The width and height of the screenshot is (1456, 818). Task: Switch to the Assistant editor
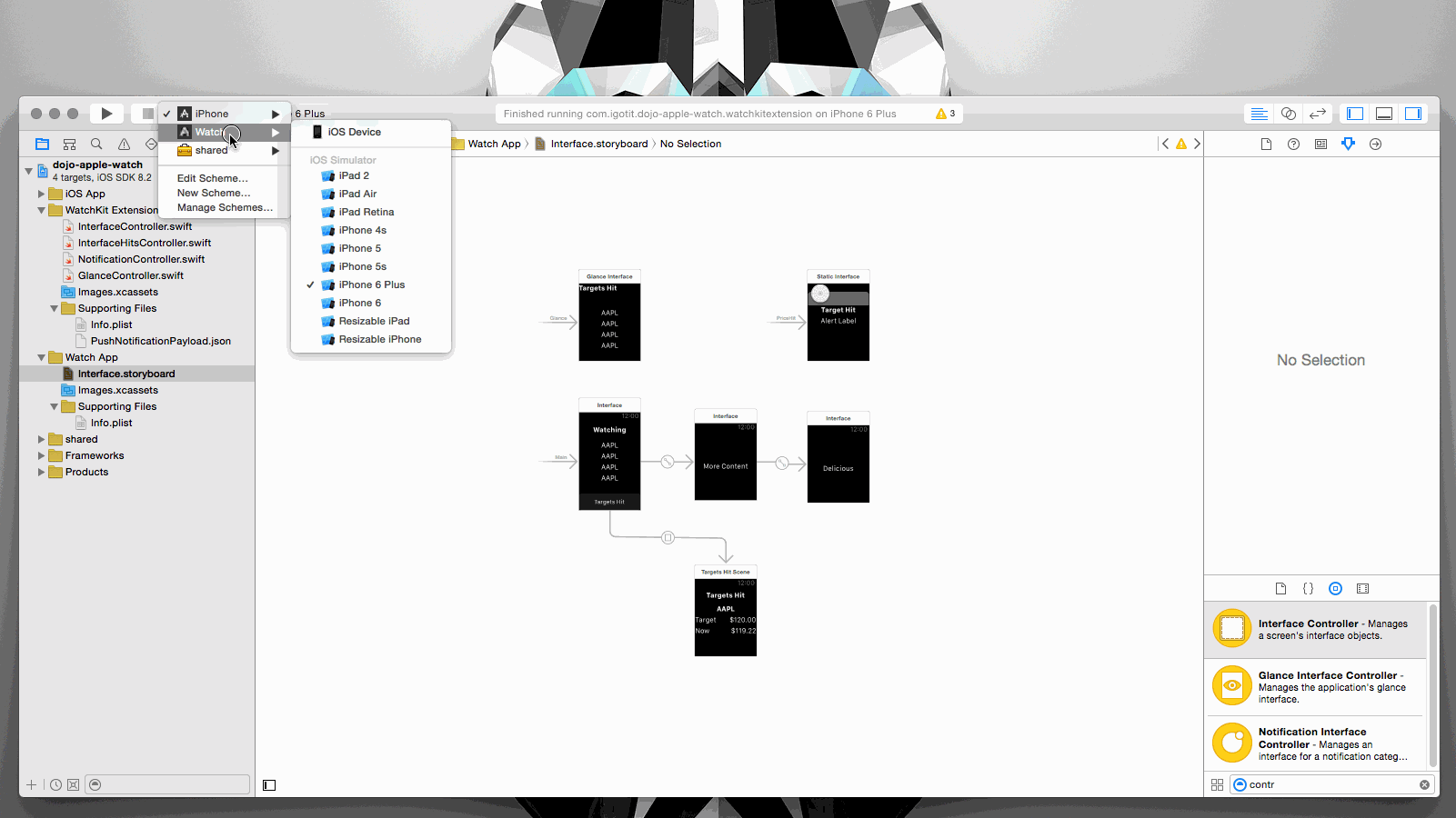click(x=1288, y=114)
